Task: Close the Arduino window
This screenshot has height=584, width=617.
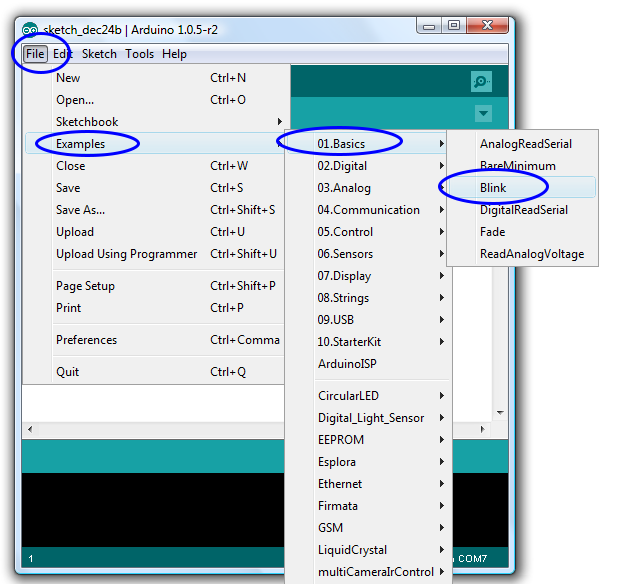Action: click(x=487, y=26)
